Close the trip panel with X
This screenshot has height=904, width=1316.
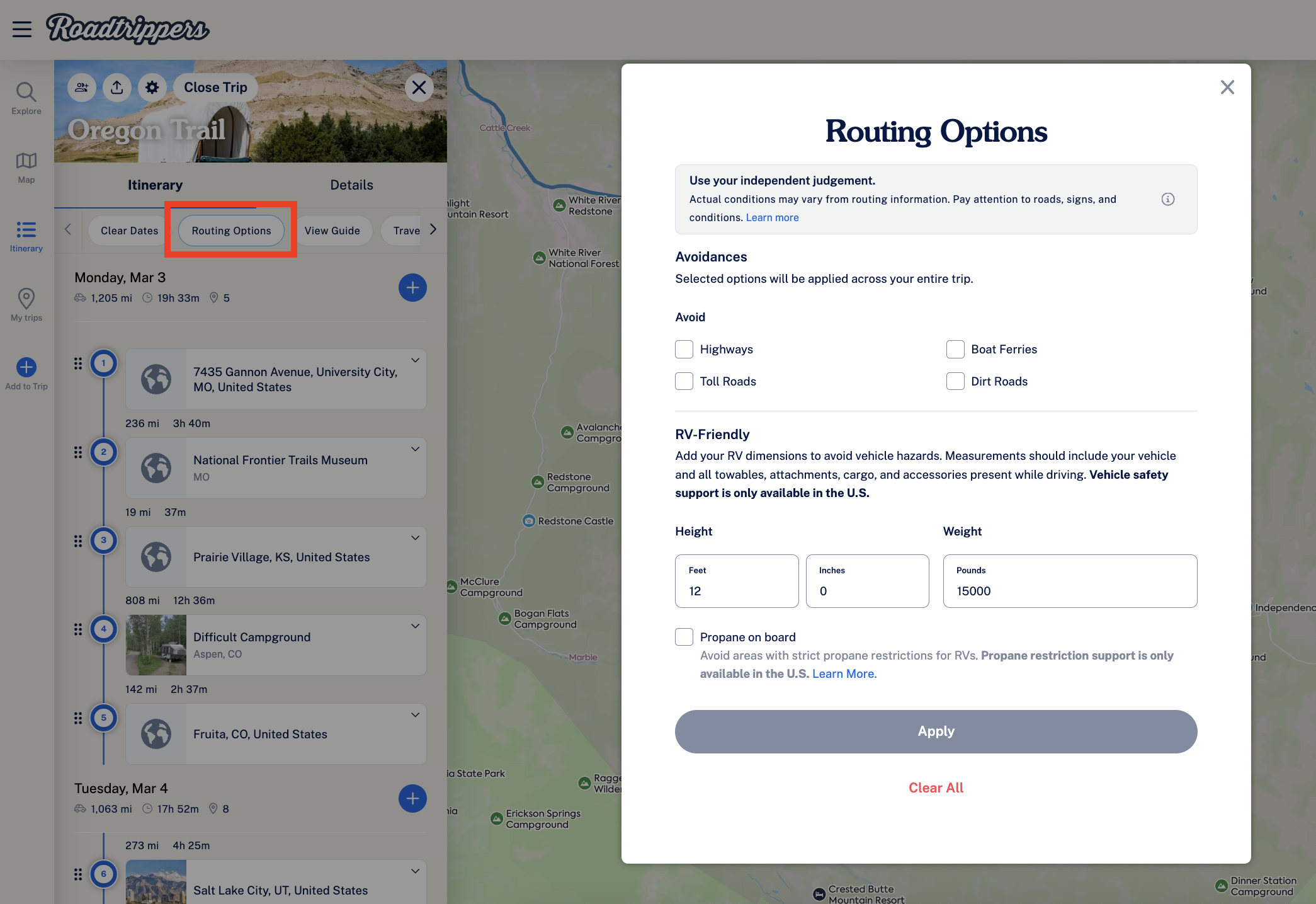point(419,88)
